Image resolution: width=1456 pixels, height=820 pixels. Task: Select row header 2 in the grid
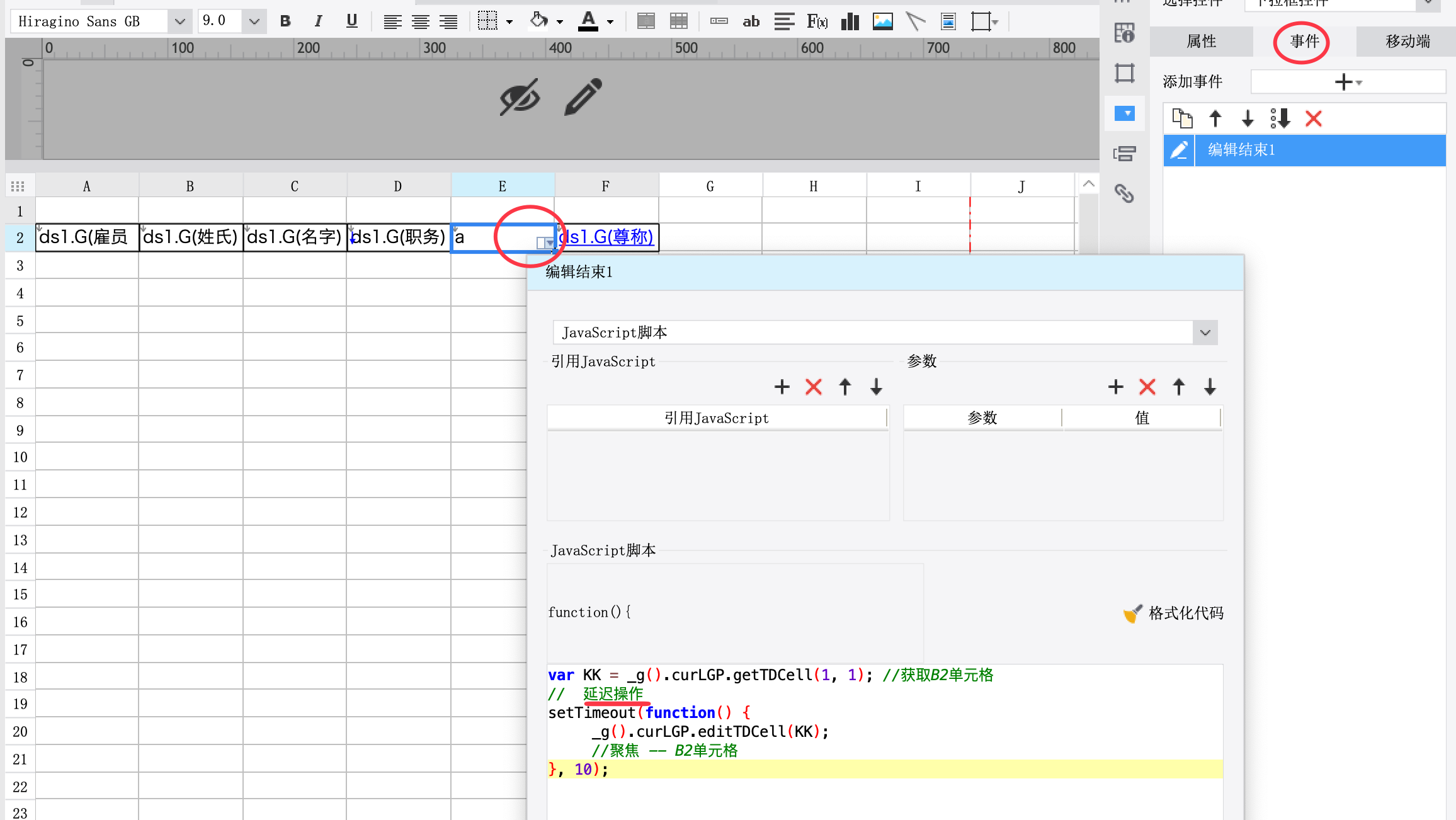(20, 237)
